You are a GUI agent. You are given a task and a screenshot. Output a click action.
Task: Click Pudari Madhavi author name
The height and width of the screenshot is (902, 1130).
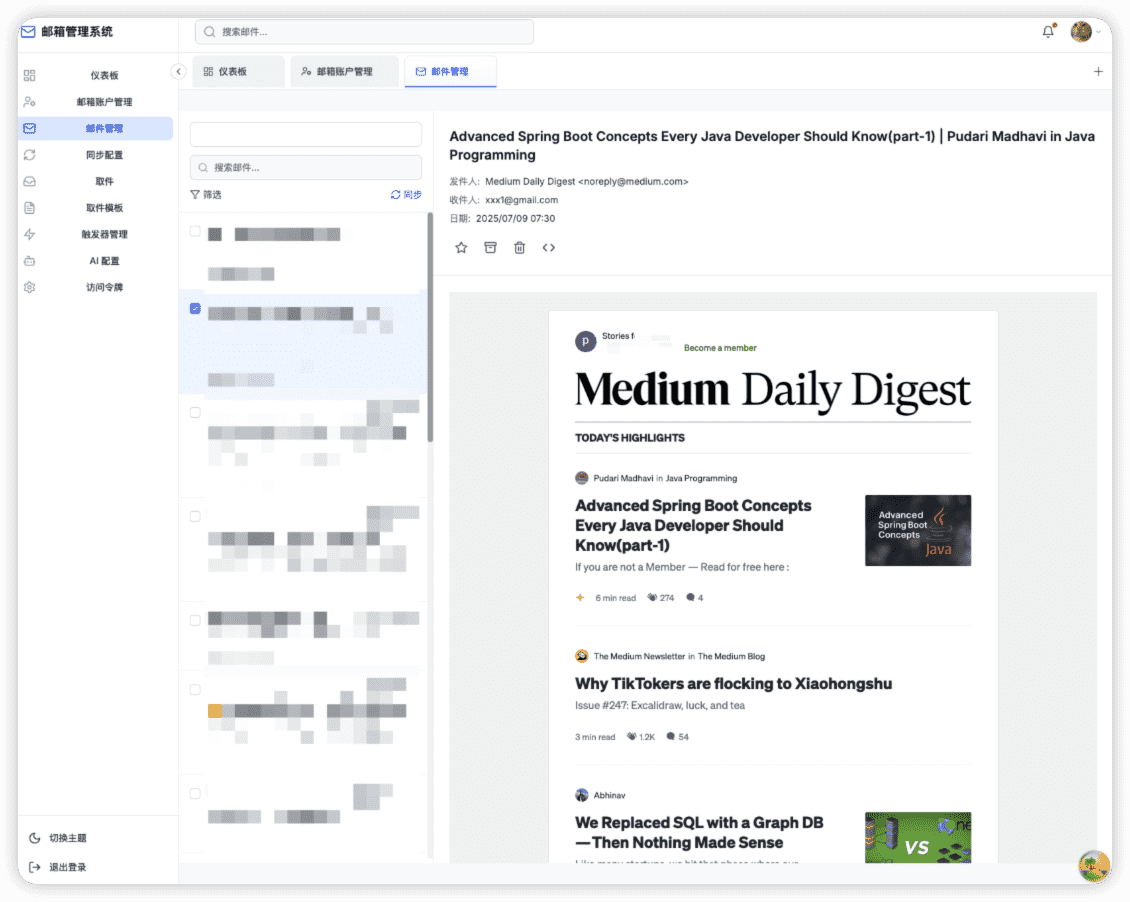(x=623, y=478)
